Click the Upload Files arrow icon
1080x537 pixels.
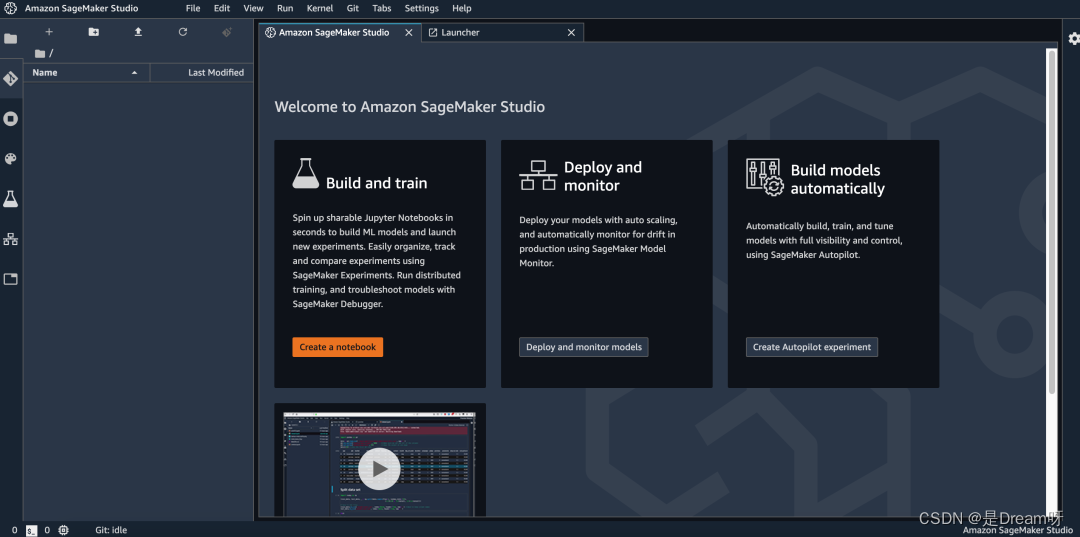(138, 32)
